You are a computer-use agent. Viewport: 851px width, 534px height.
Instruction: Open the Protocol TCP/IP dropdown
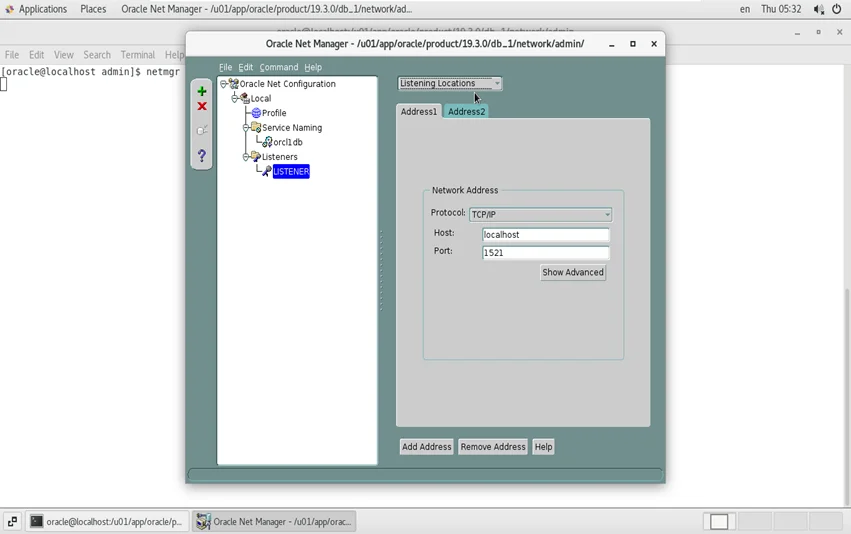click(x=541, y=214)
